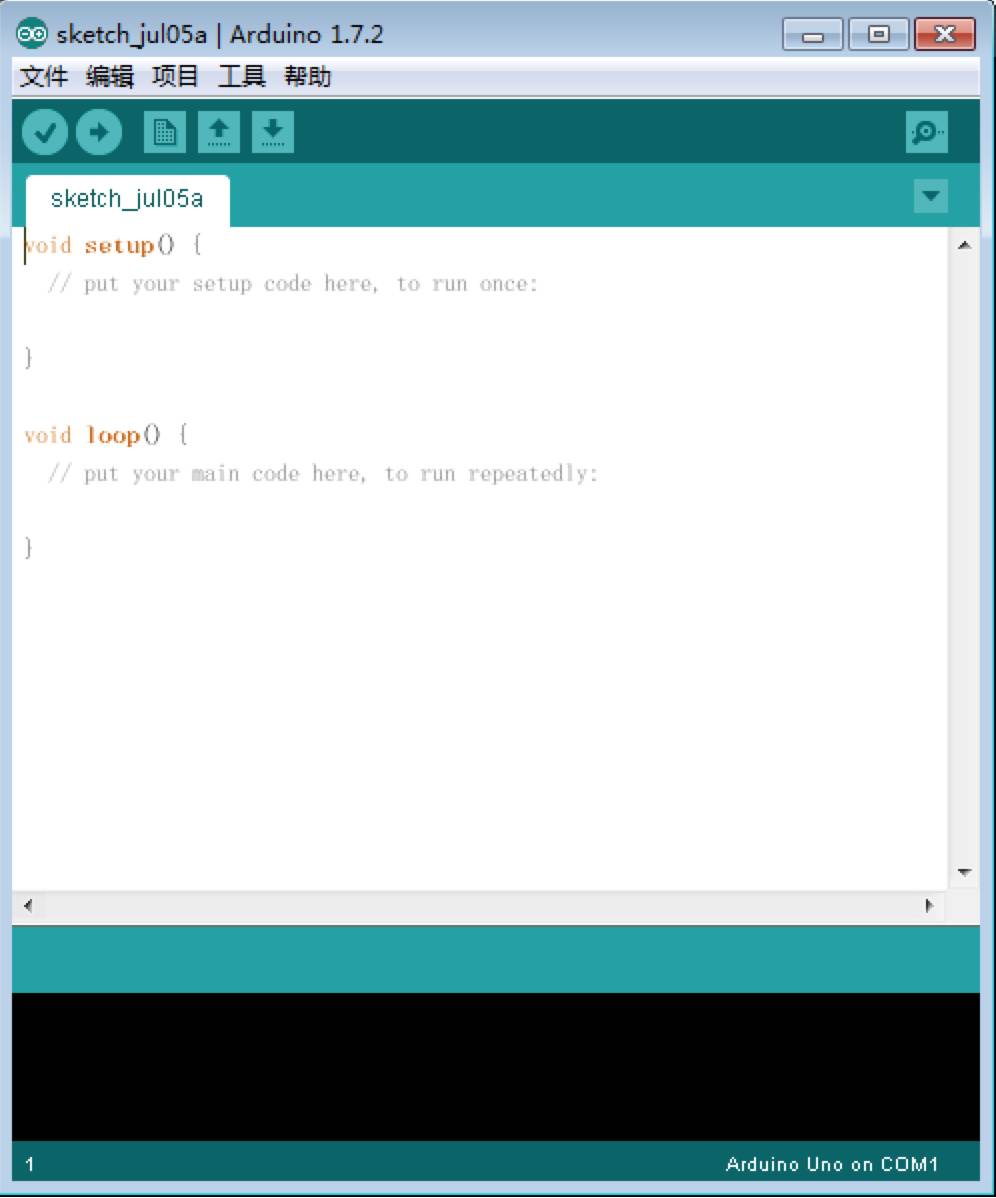
Task: Open the 工具 menu
Action: click(x=241, y=76)
